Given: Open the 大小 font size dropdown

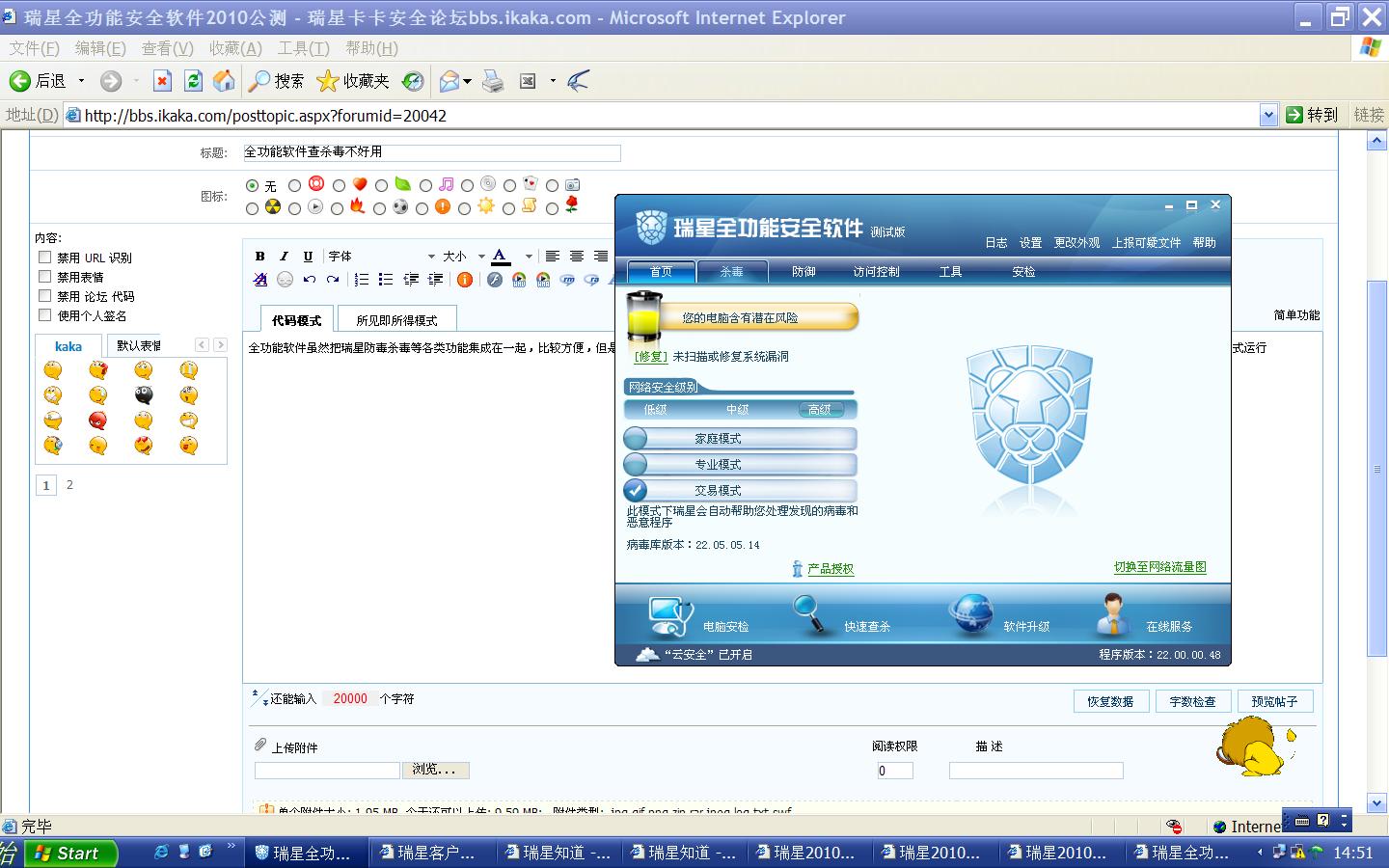Looking at the screenshot, I should (x=463, y=257).
